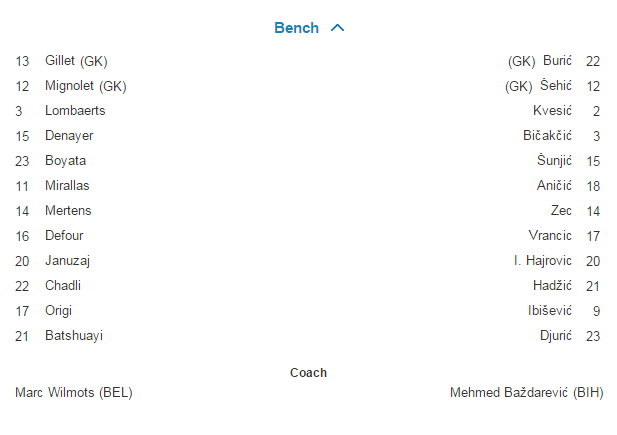
Task: Click on Lombaerts in bench list
Action: [75, 111]
